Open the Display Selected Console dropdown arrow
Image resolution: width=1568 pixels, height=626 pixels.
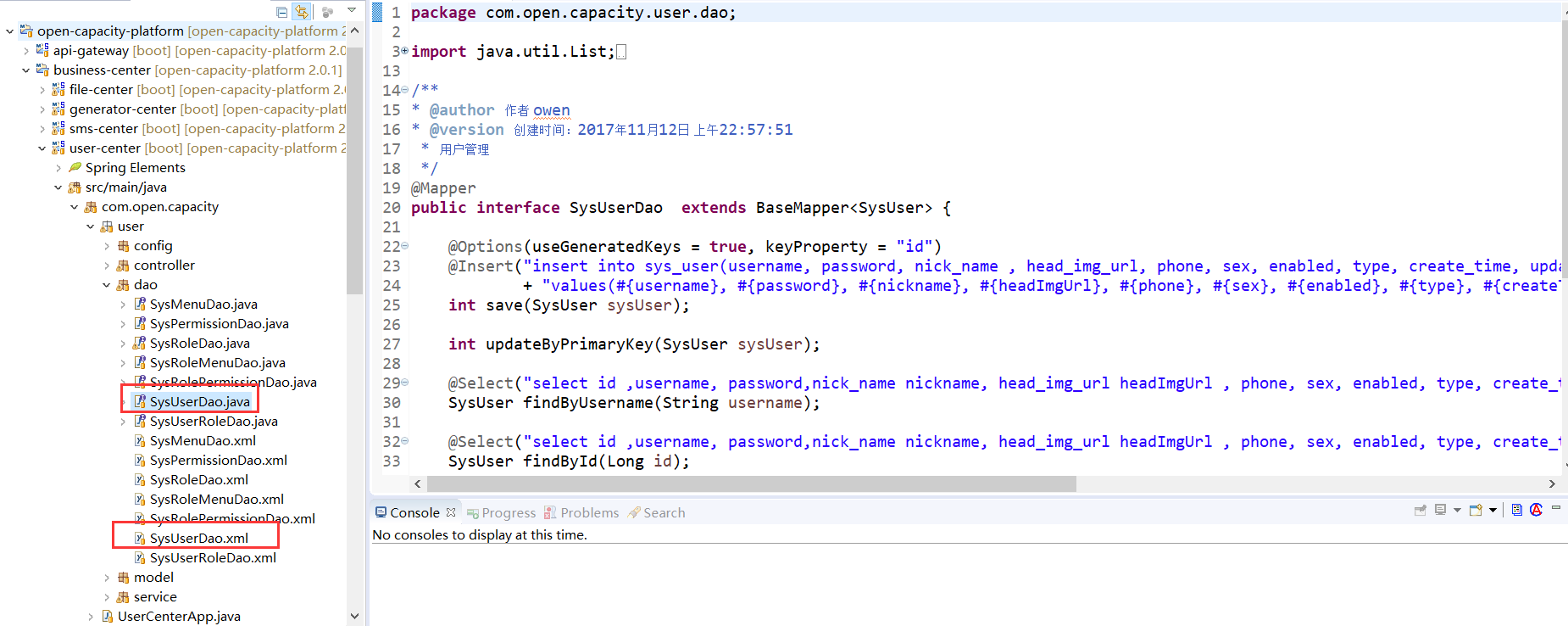1457,511
